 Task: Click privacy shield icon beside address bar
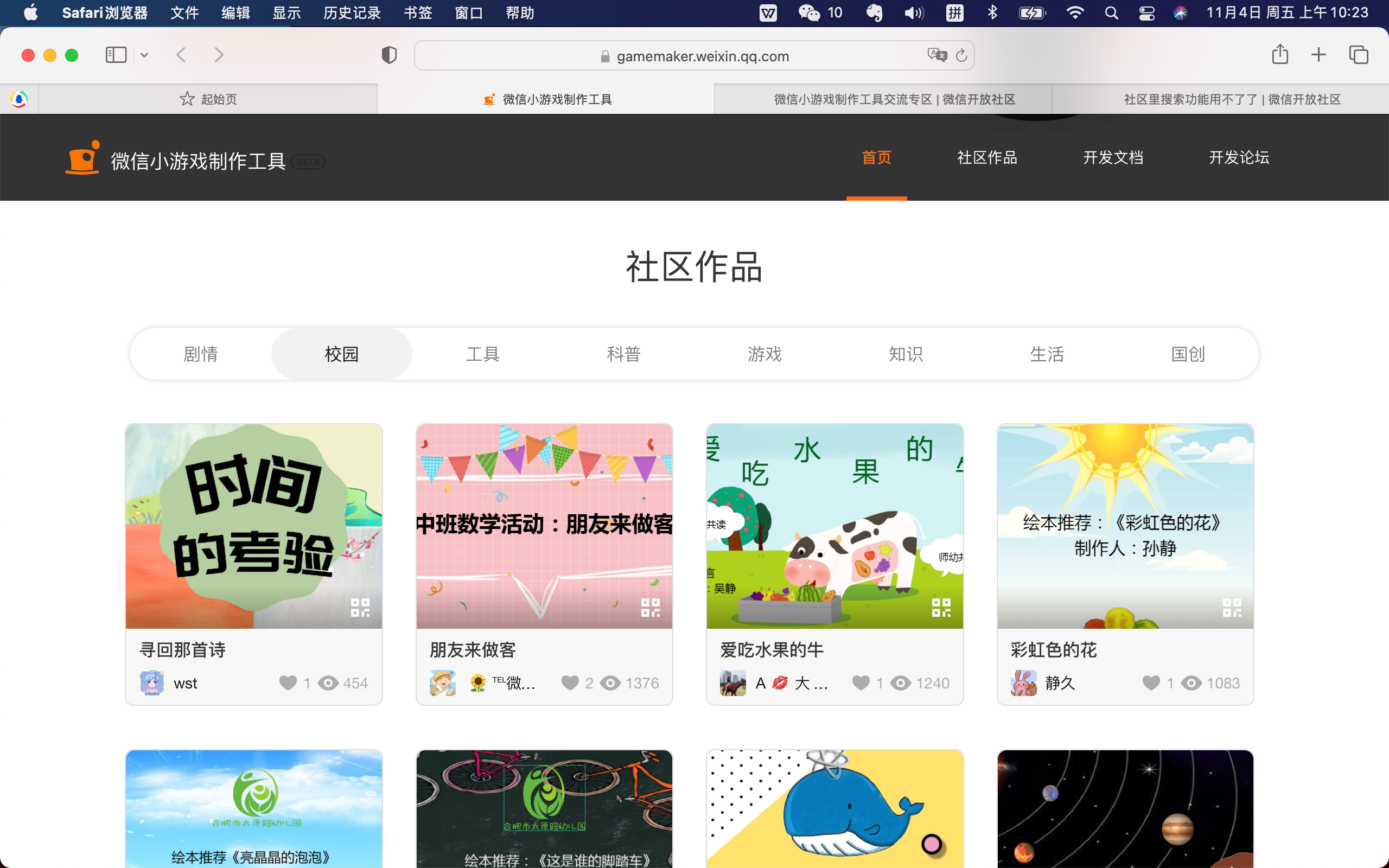[389, 55]
